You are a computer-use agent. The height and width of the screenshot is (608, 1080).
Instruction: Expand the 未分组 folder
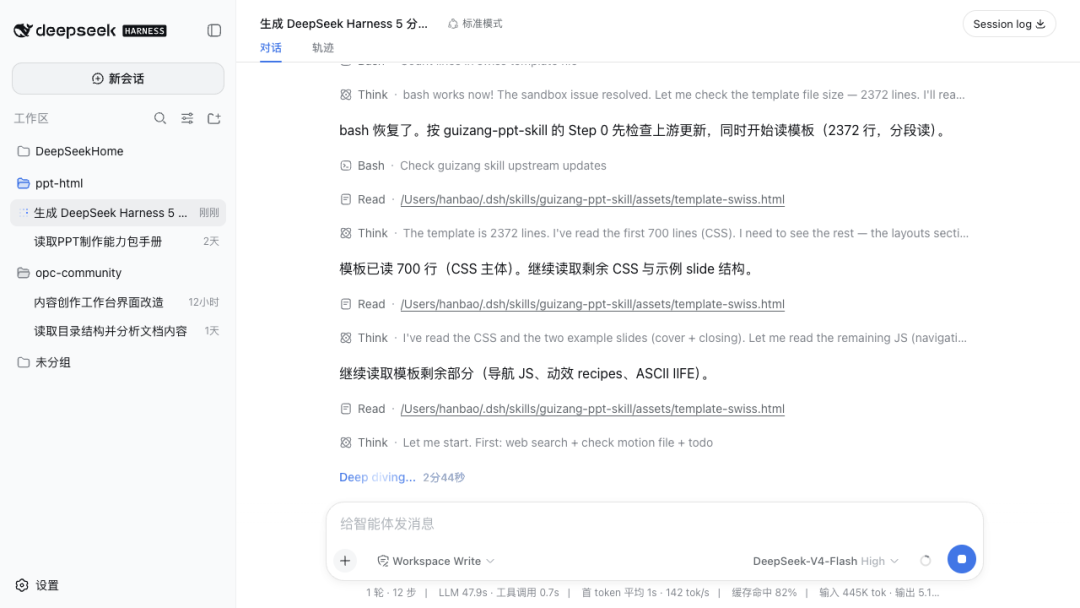(x=118, y=362)
